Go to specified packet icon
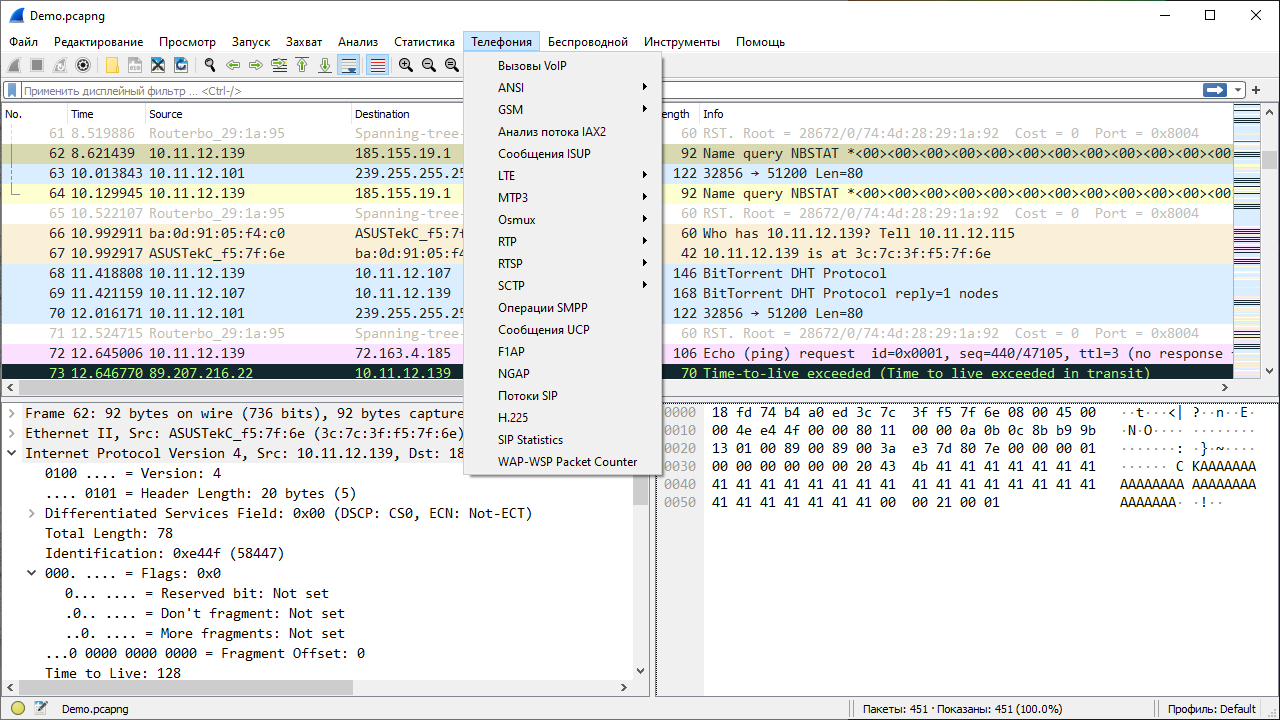Viewport: 1280px width, 720px height. click(x=279, y=65)
